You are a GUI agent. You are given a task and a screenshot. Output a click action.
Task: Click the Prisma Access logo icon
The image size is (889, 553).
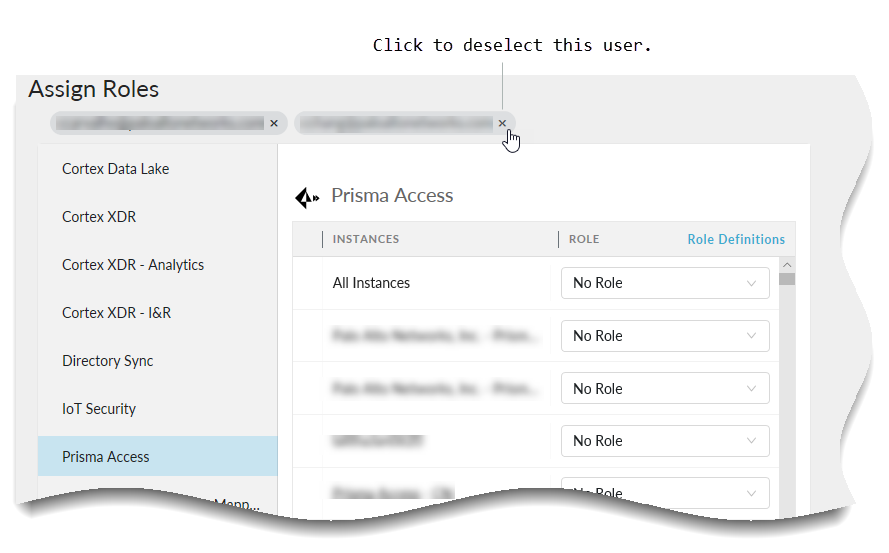pos(307,197)
